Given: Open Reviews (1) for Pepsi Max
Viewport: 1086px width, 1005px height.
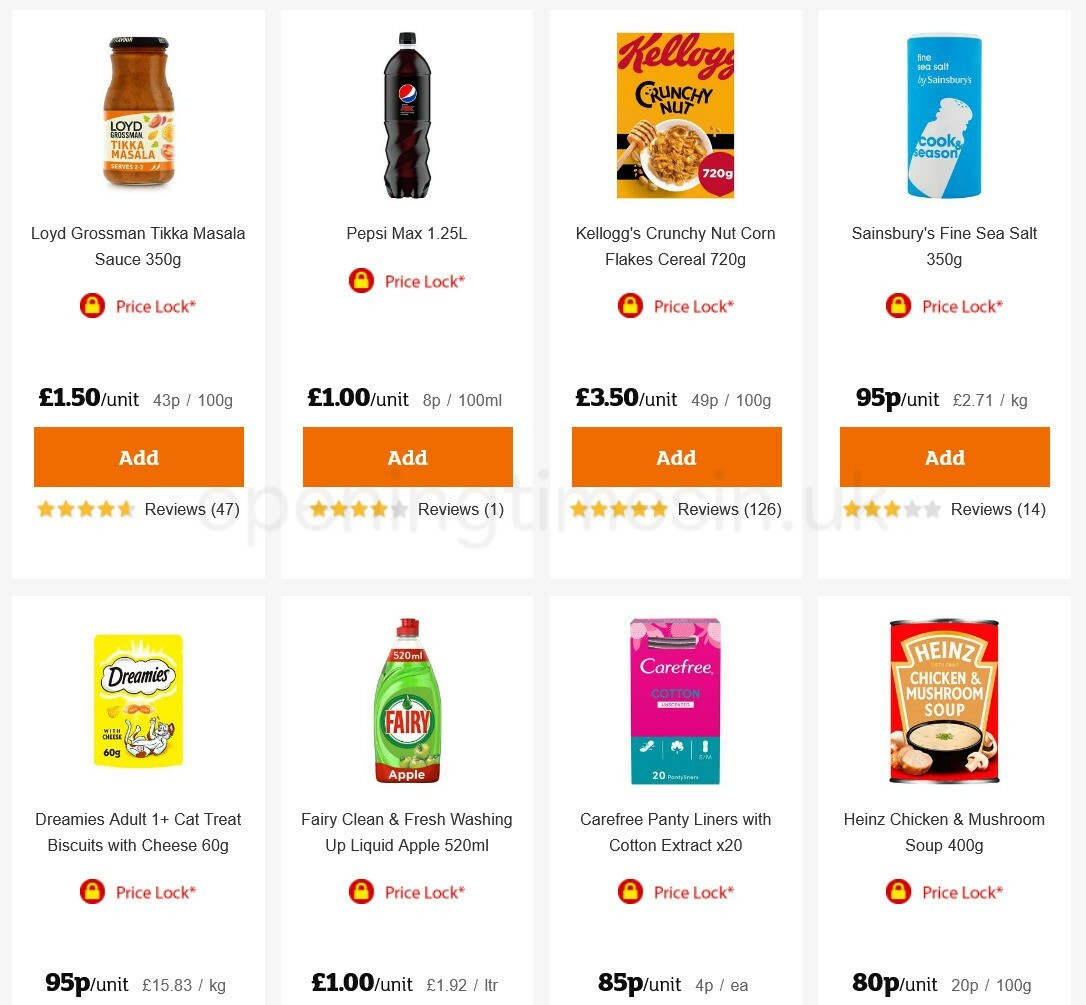Looking at the screenshot, I should point(460,509).
